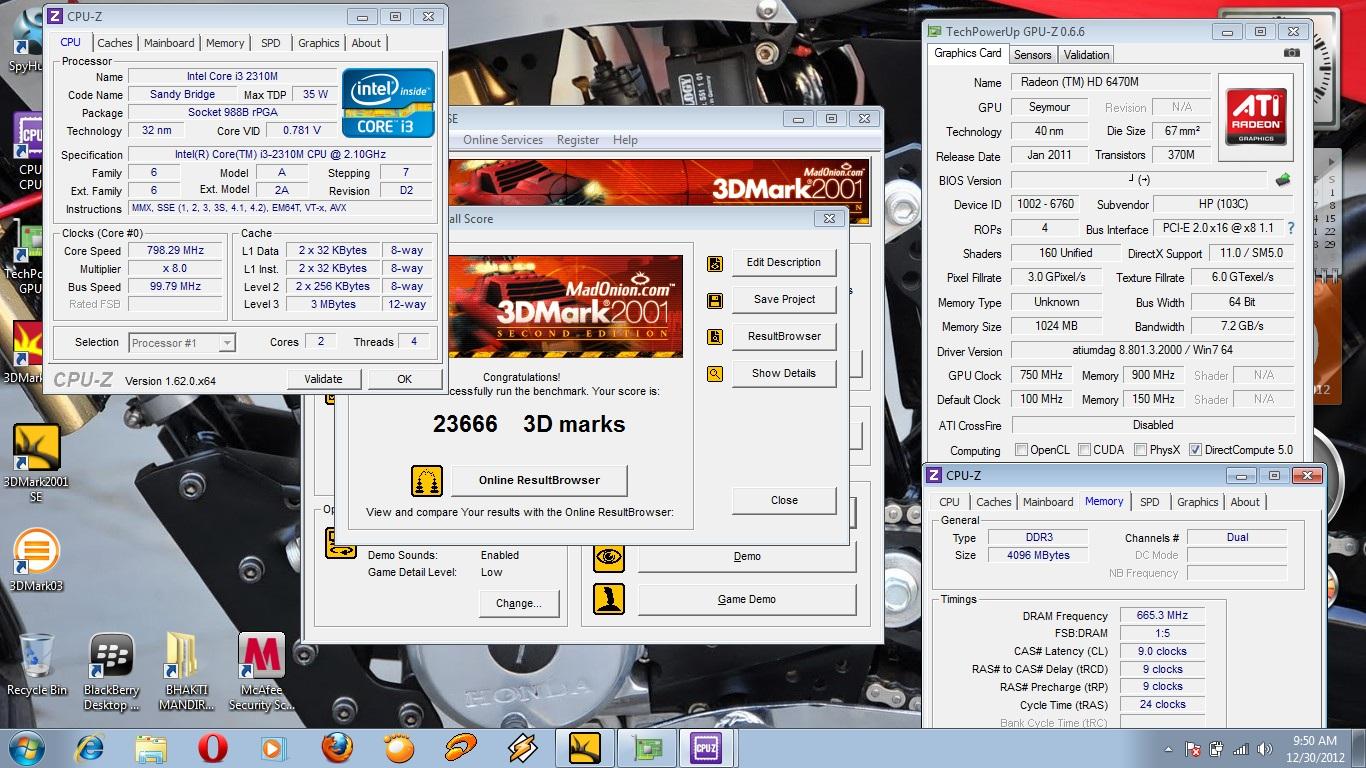Click the BIOS Version field in GPU-Z
The width and height of the screenshot is (1366, 768).
1138,180
